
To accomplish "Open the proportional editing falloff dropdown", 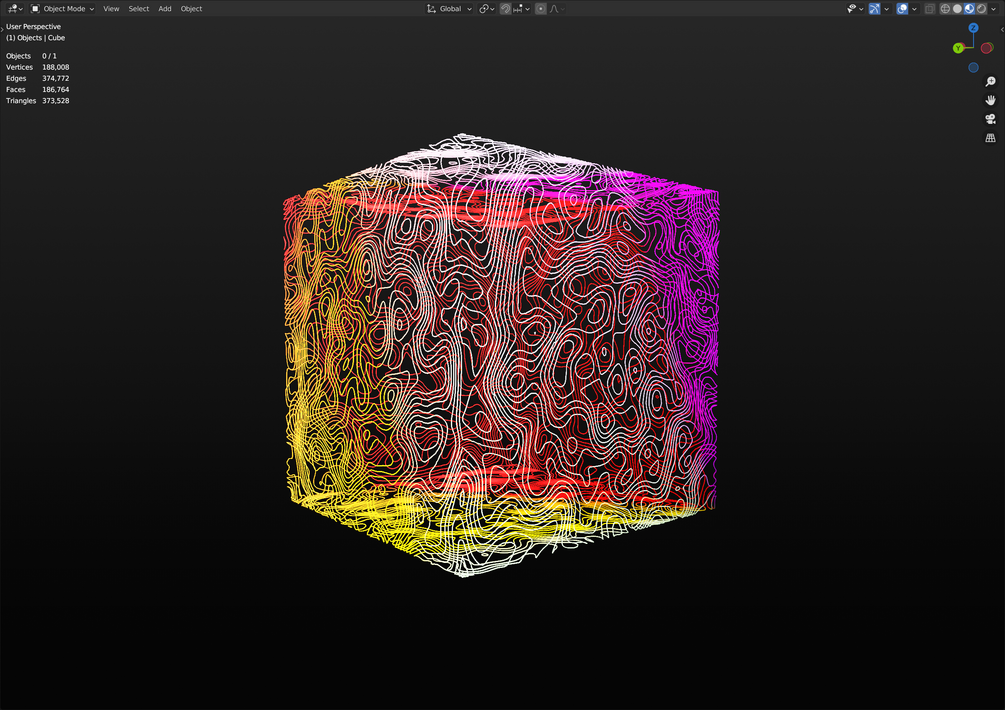I will [557, 9].
